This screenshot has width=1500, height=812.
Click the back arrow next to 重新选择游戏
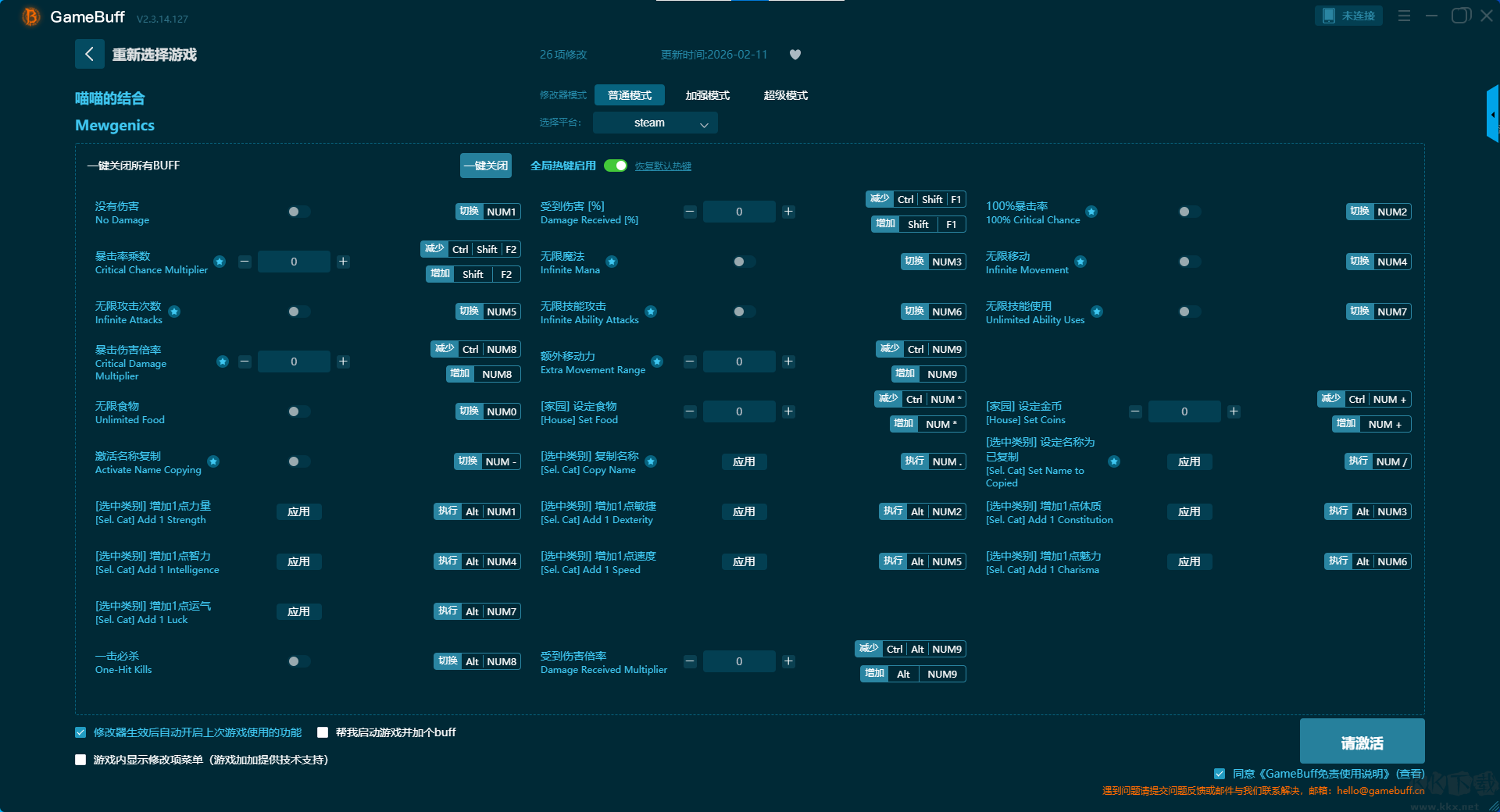(89, 54)
